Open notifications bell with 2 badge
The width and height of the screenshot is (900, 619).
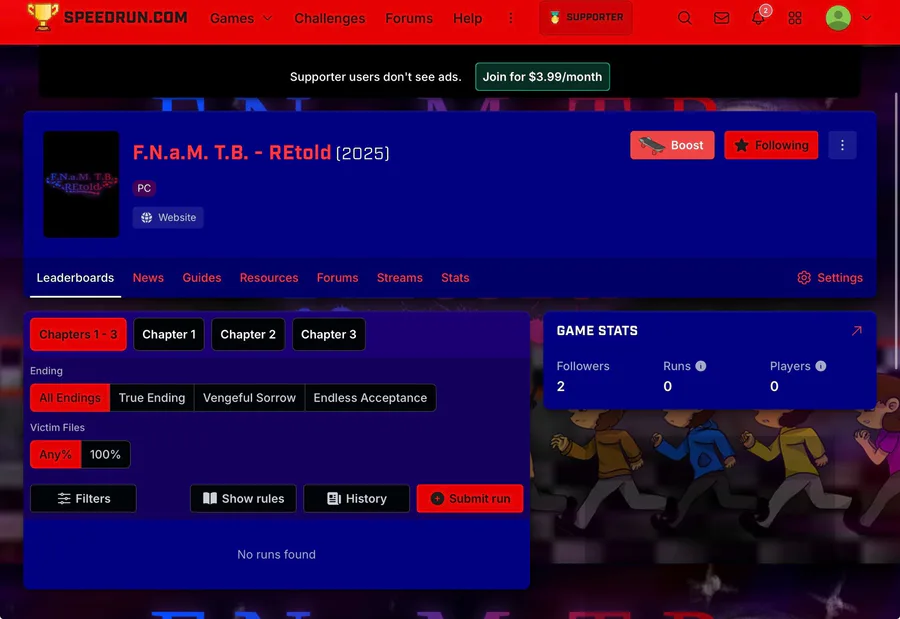759,17
